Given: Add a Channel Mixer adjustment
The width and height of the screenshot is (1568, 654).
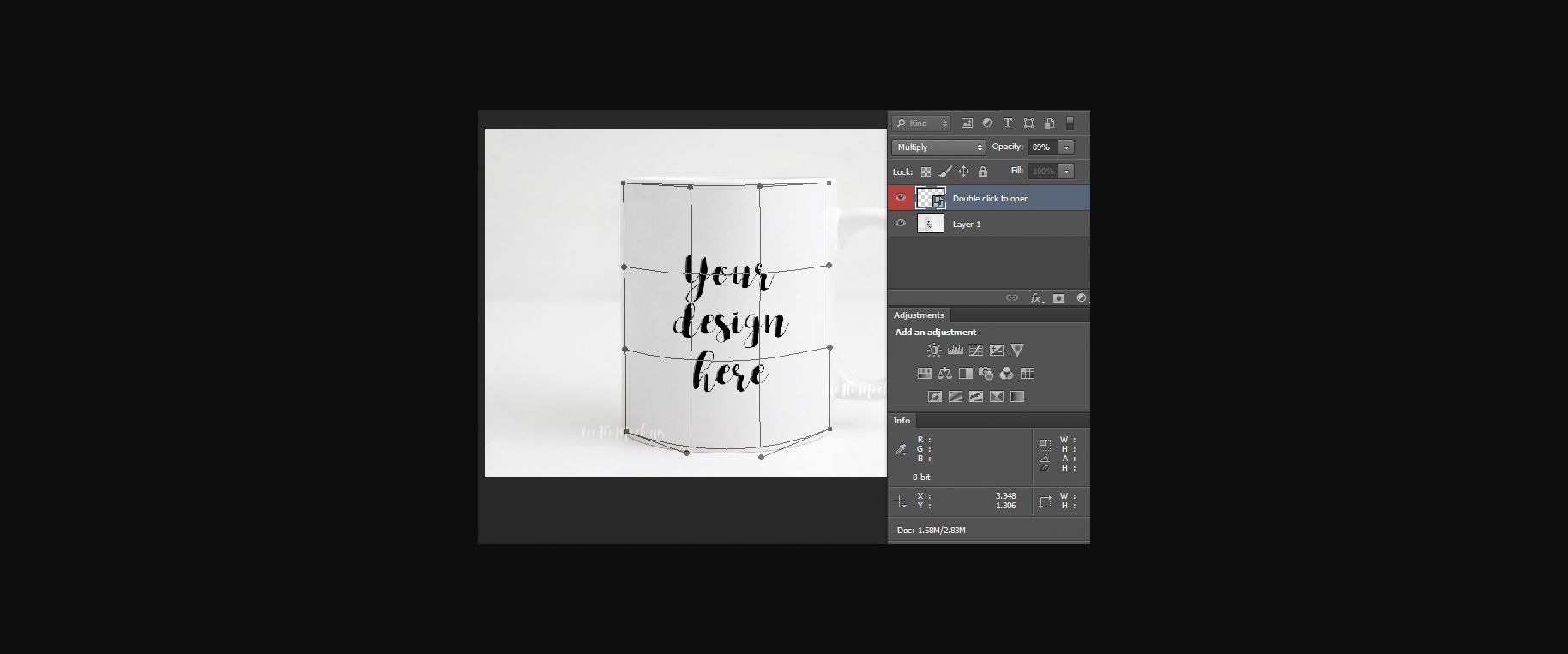Looking at the screenshot, I should pos(1007,374).
